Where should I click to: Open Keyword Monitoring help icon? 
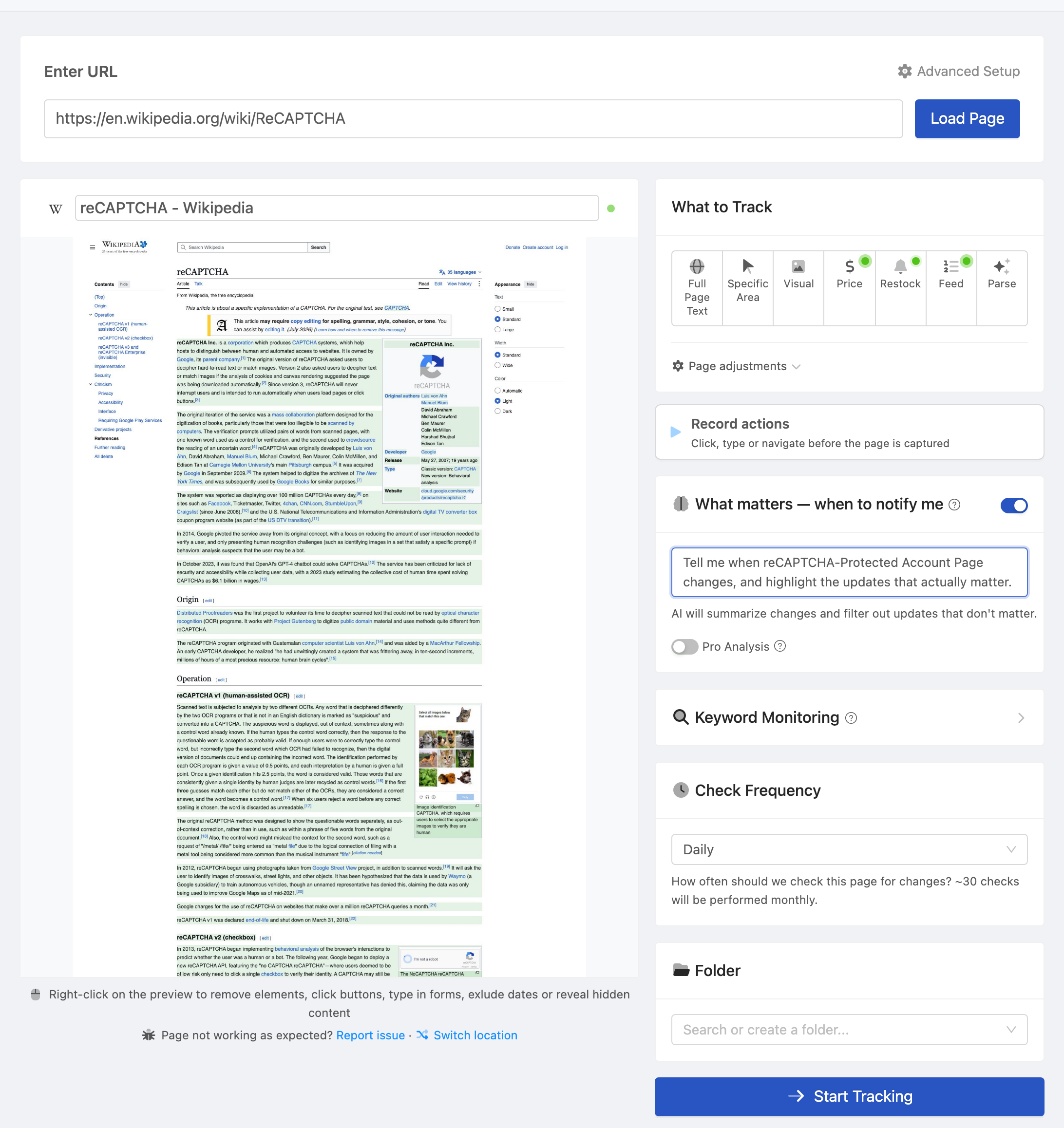851,718
